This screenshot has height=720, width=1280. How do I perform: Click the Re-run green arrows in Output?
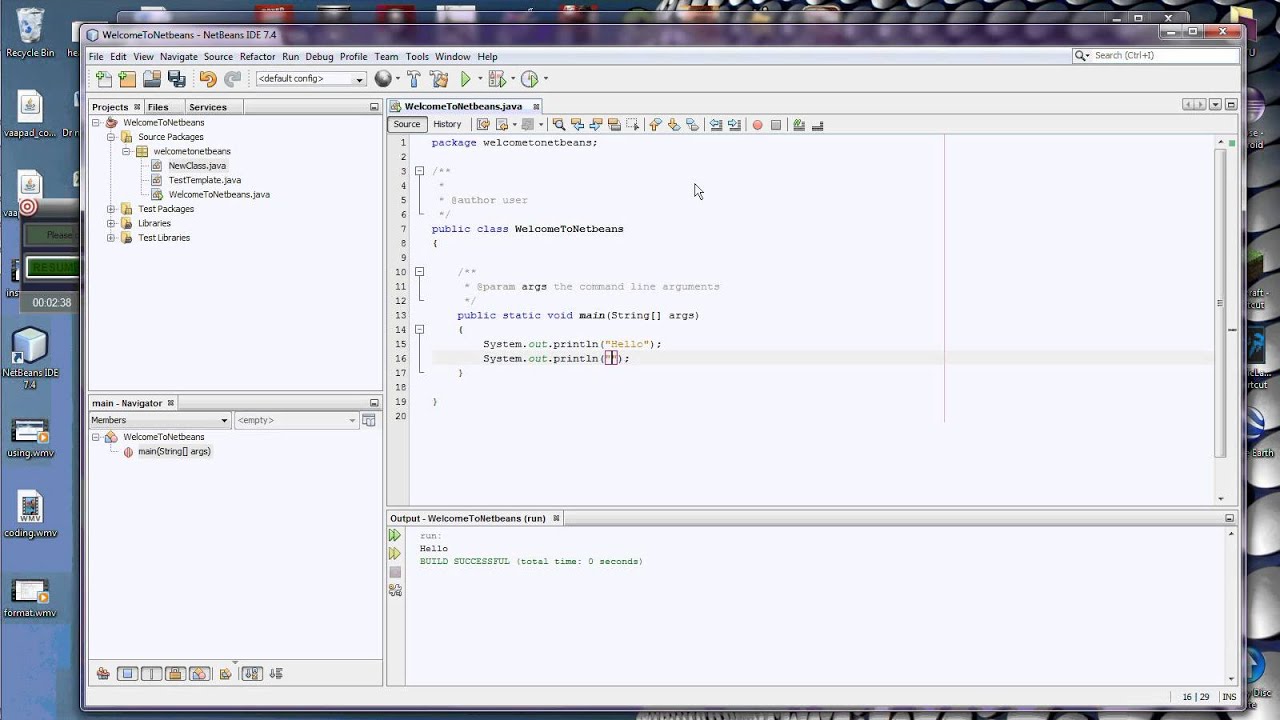(x=395, y=536)
